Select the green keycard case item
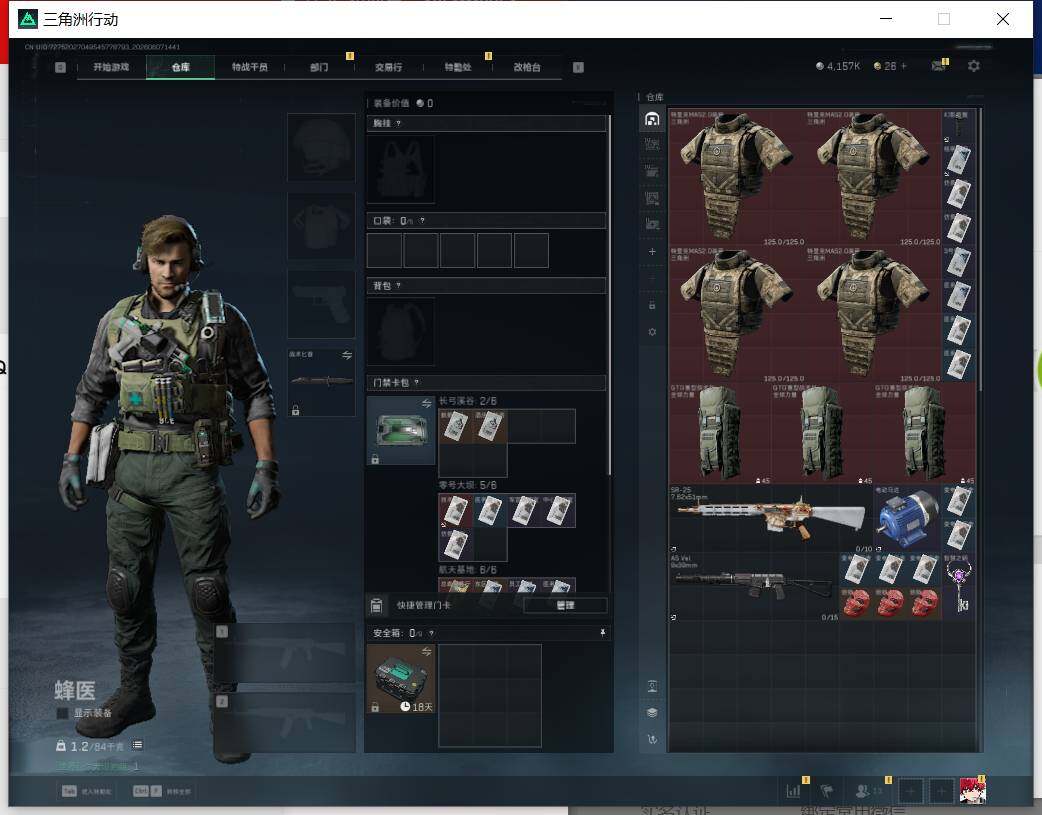 click(401, 430)
